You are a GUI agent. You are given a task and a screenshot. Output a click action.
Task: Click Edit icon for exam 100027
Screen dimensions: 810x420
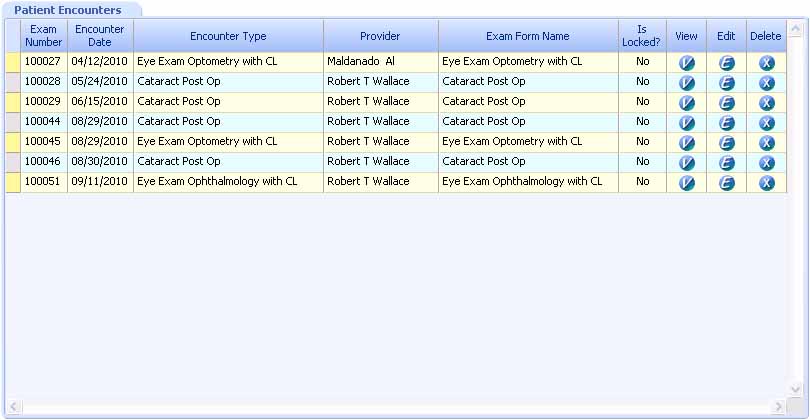point(726,63)
